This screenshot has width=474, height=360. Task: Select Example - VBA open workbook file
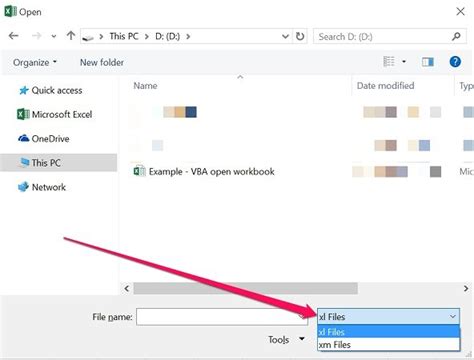pos(211,172)
